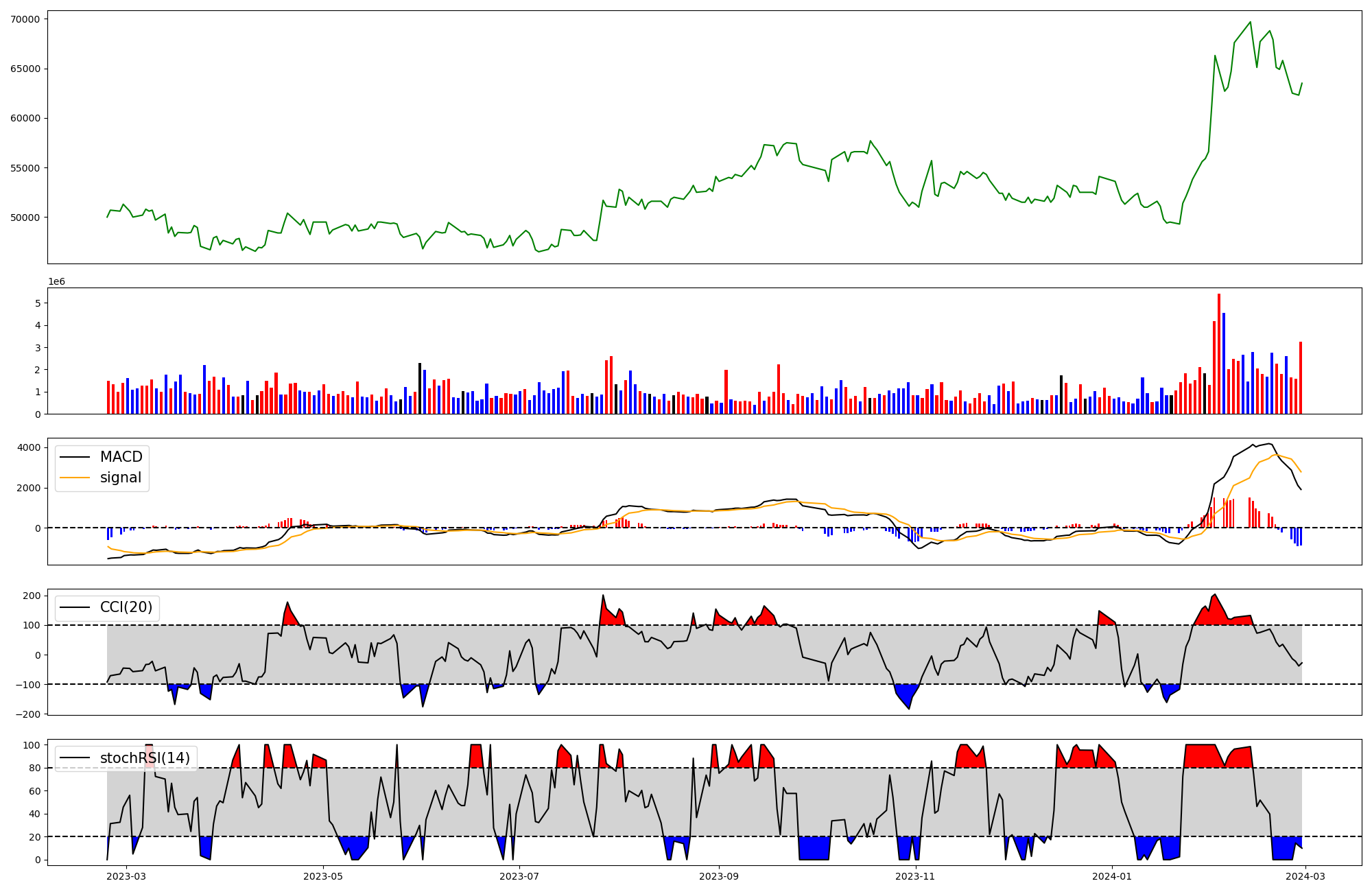Click the 2024-01 date tick label
1372x892 pixels.
pos(1111,876)
